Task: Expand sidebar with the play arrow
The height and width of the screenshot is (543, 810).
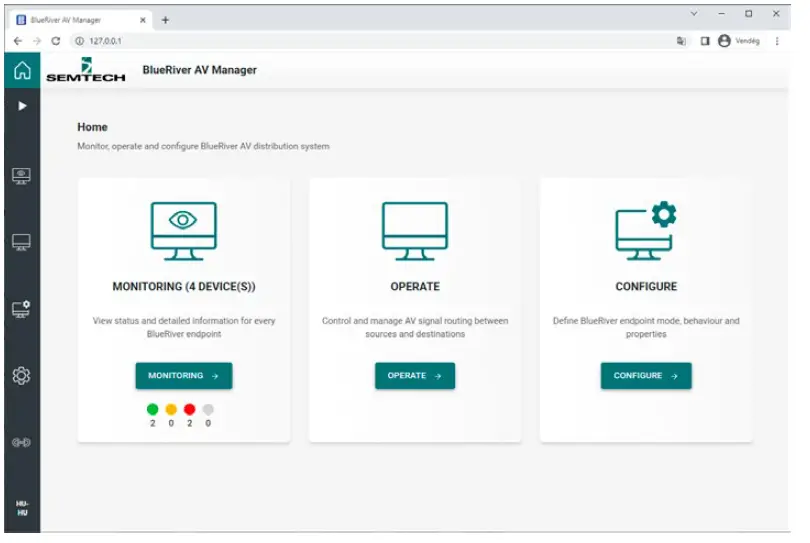Action: coord(22,107)
